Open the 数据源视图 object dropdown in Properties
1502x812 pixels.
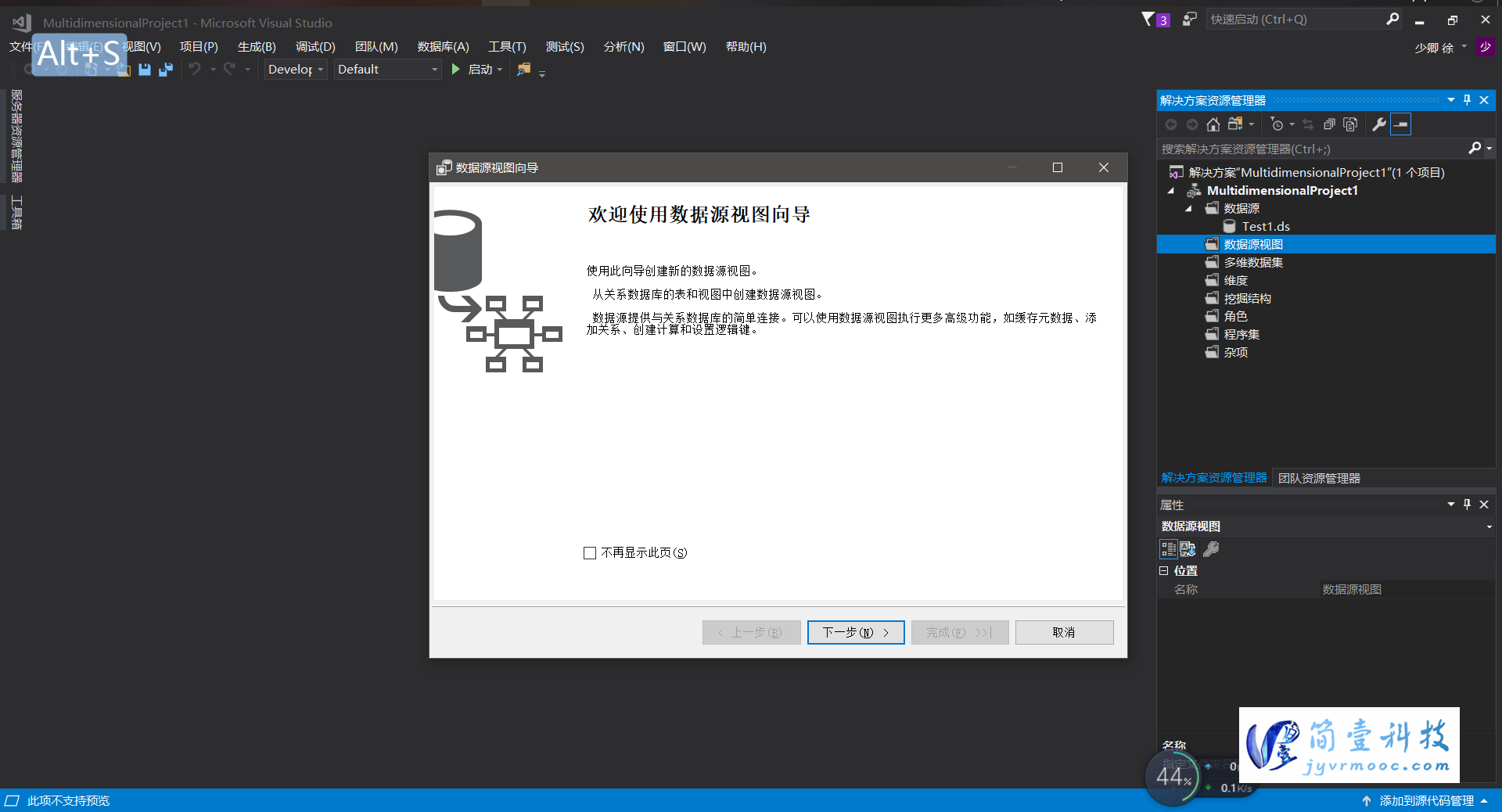coord(1489,526)
